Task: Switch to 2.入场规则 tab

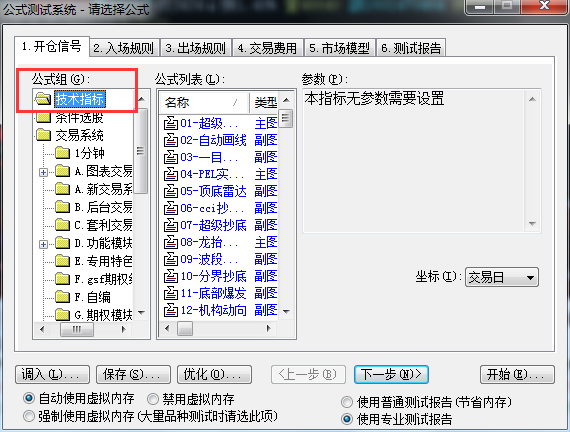Action: pos(124,48)
